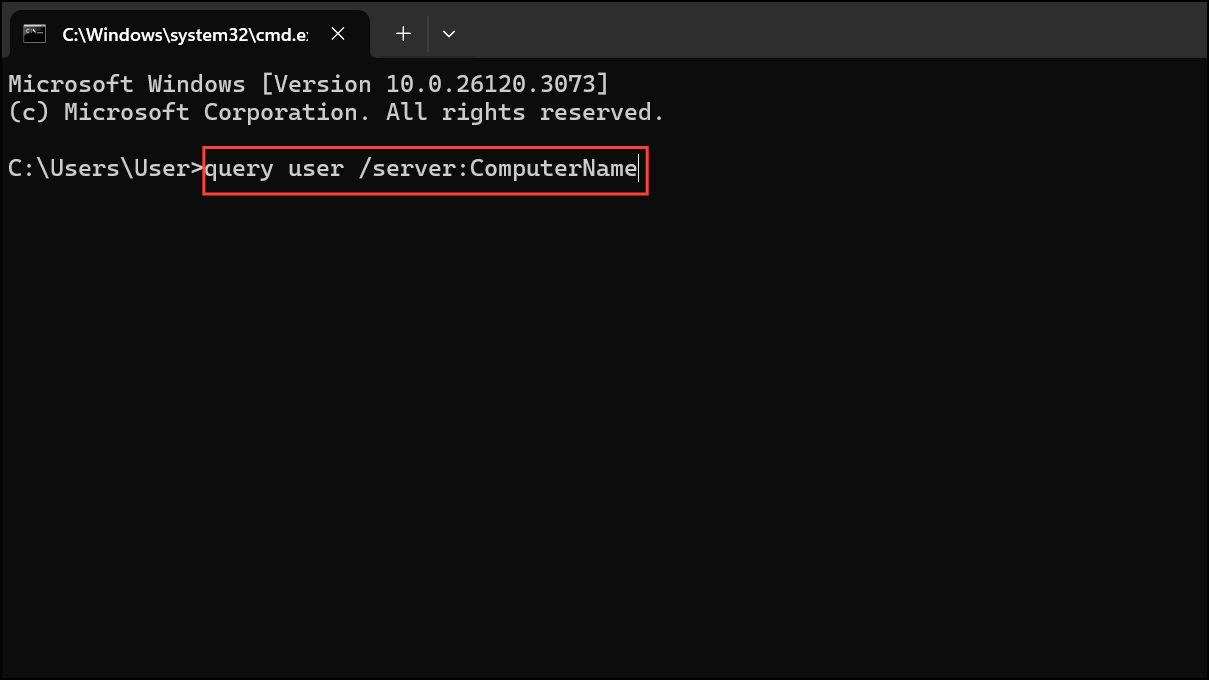This screenshot has width=1209, height=680.
Task: Click the "/server:ComputerName" parameter text
Action: pos(498,168)
